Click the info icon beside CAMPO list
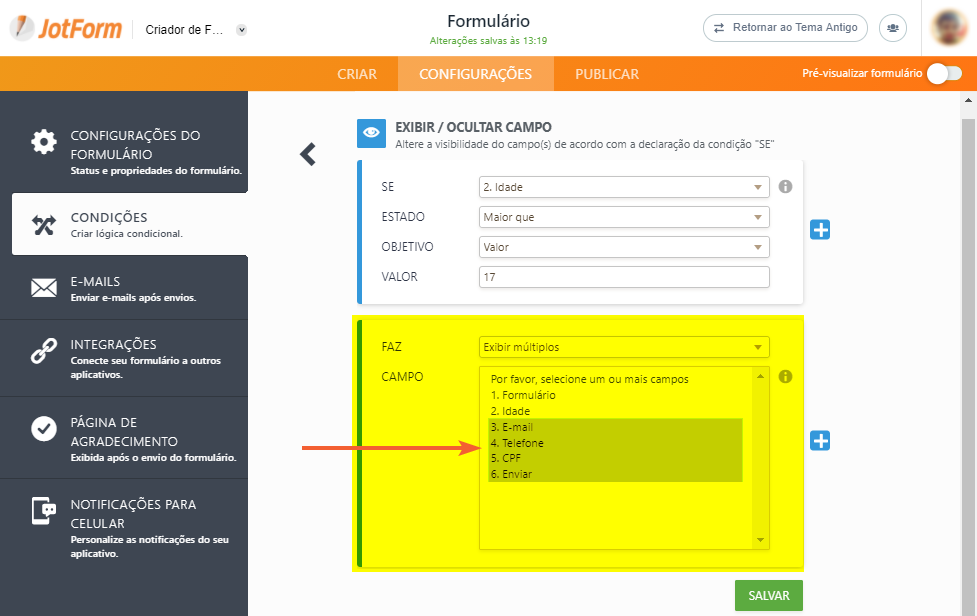 click(785, 377)
